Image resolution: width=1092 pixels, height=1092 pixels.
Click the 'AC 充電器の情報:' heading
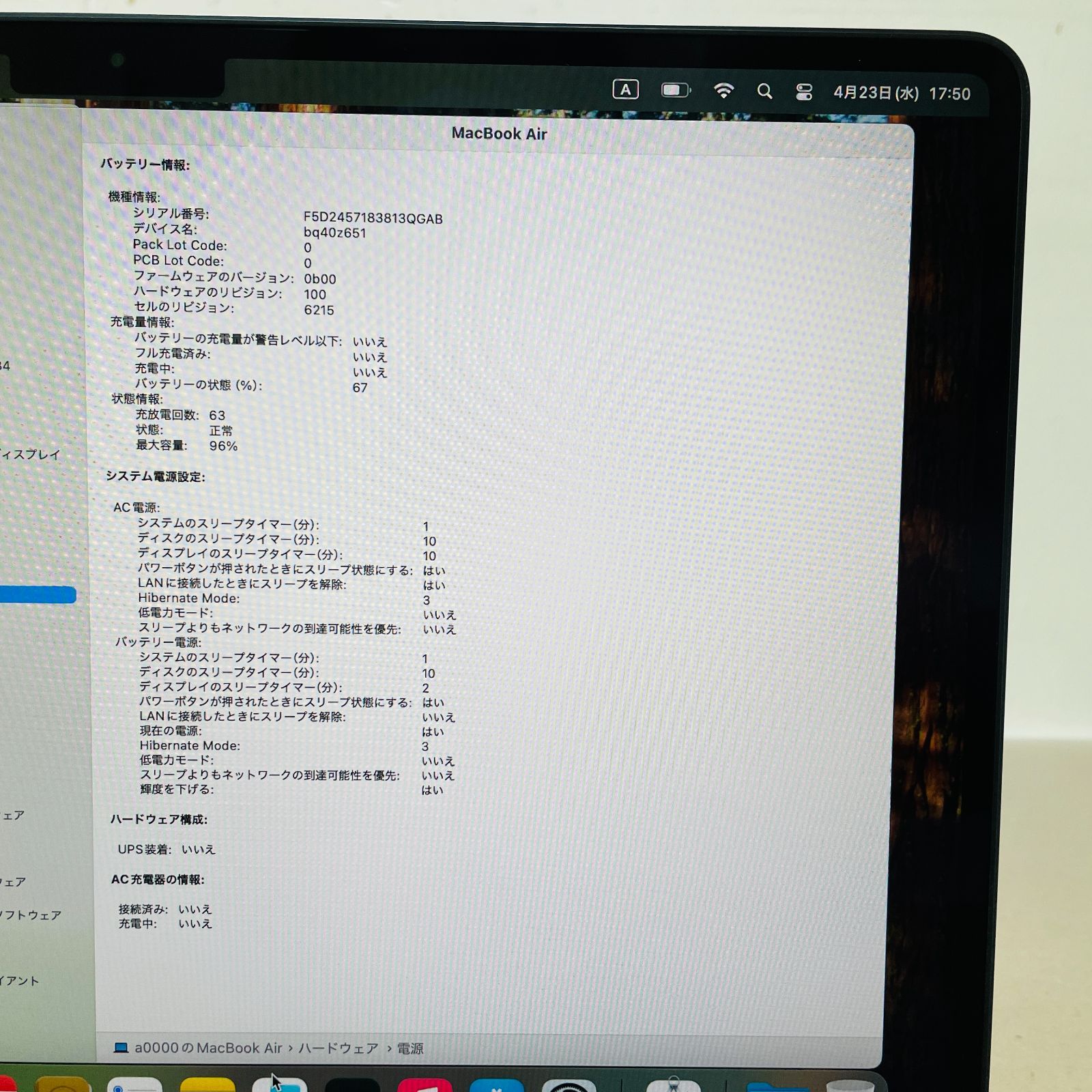click(158, 880)
